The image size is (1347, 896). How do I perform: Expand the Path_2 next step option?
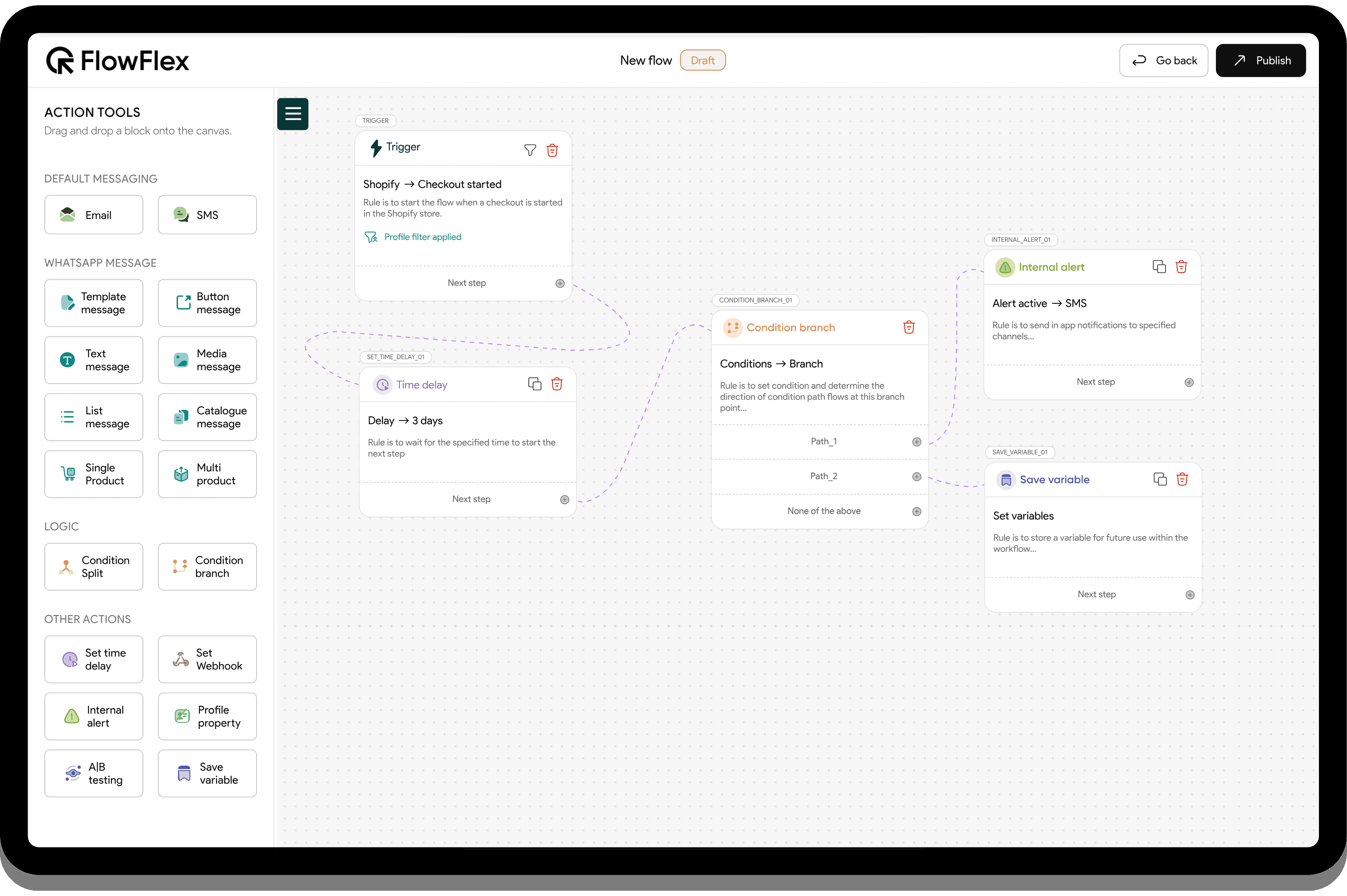[915, 476]
